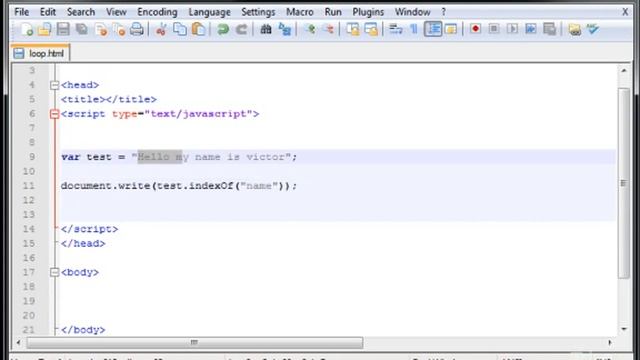This screenshot has height=360, width=640.
Task: Click the '<title></title>' line
Action: pos(109,99)
